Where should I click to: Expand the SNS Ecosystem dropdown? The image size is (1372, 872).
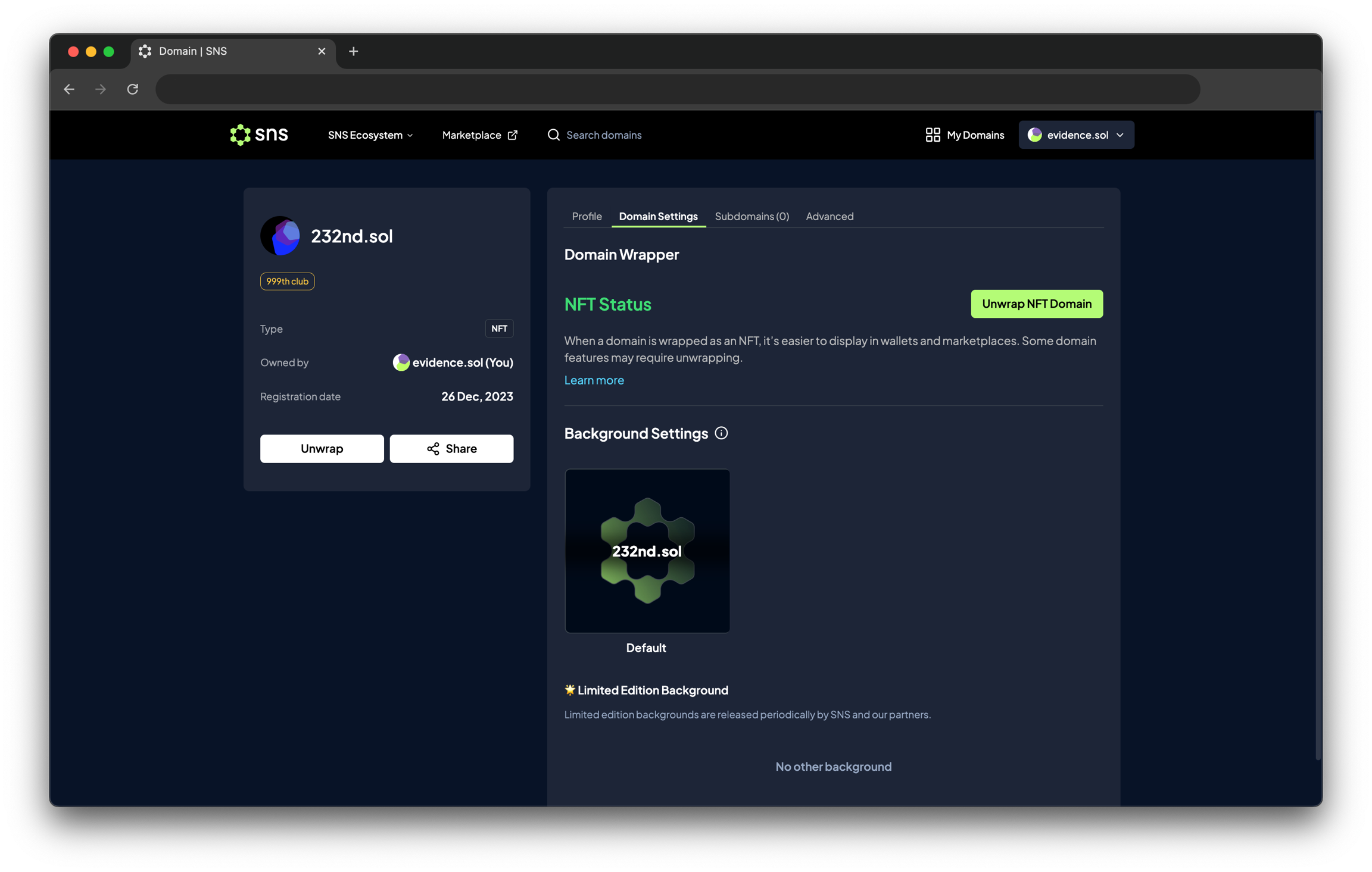coord(370,135)
